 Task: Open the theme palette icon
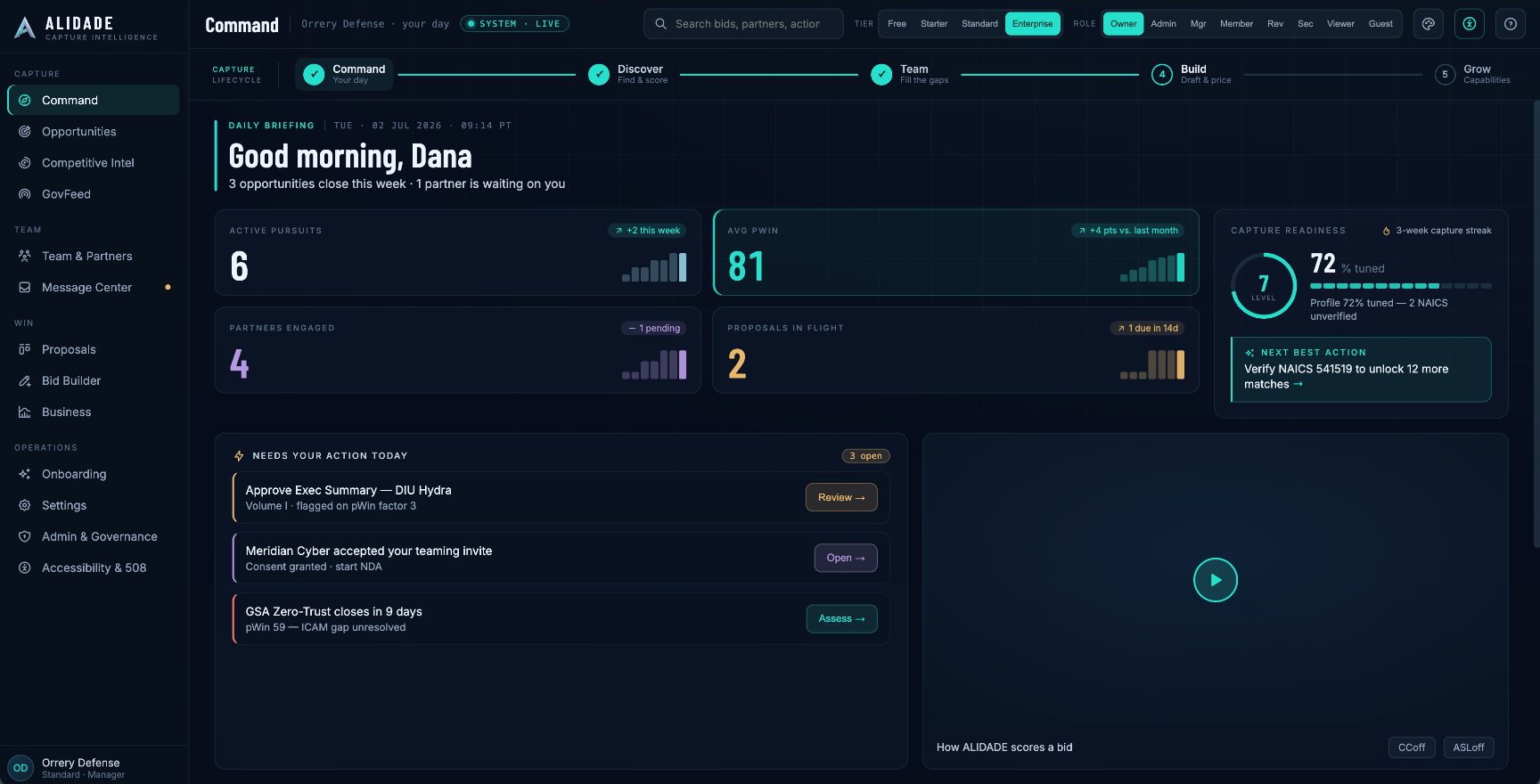1429,24
